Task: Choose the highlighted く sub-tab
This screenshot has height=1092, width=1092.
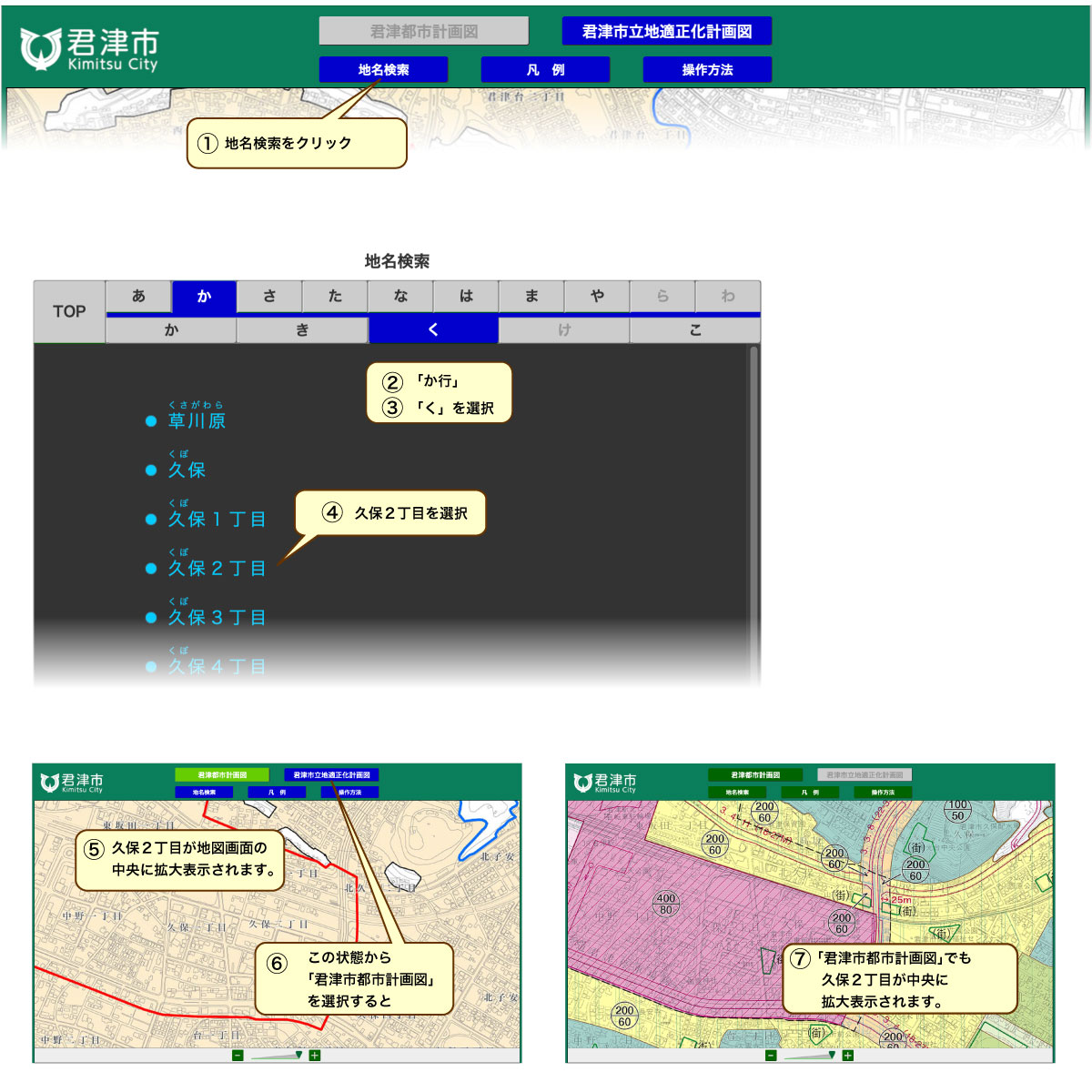Action: [x=433, y=330]
